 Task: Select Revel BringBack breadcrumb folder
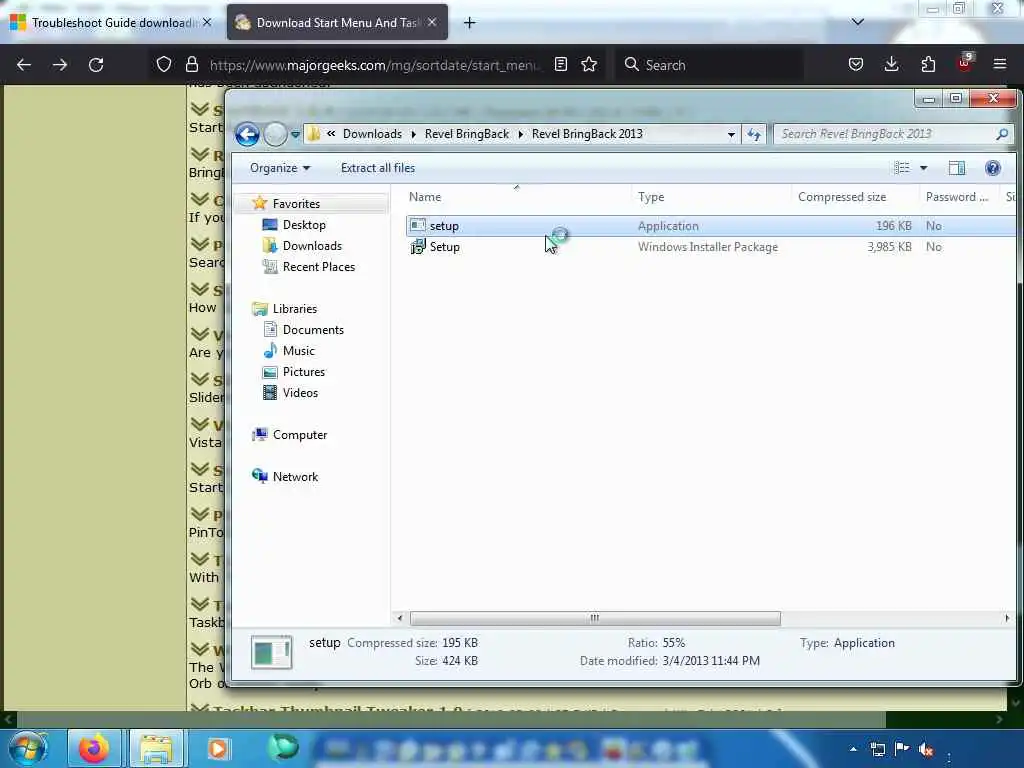[x=466, y=134]
